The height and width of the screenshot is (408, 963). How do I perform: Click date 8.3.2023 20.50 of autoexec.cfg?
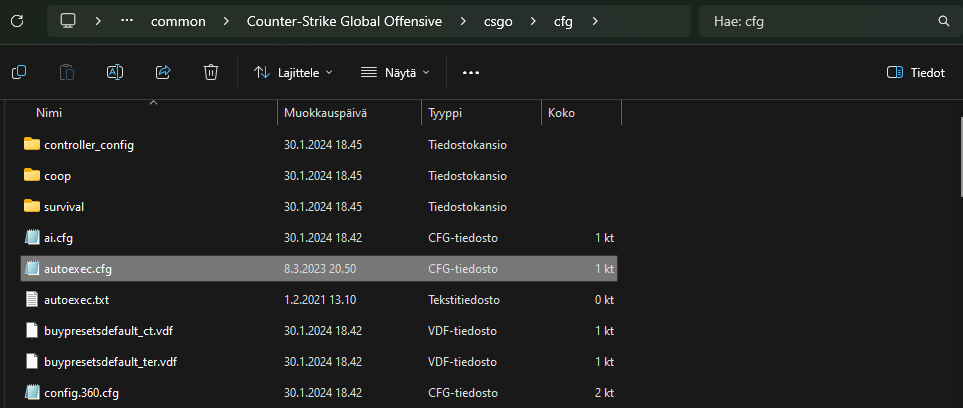[320, 269]
